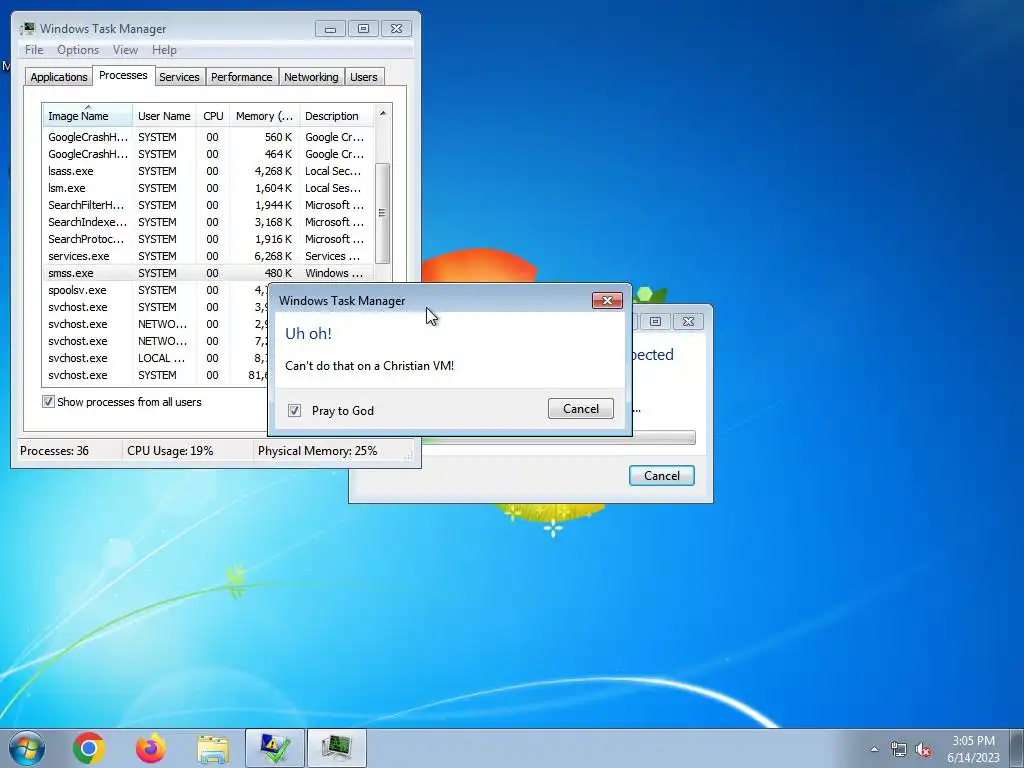The width and height of the screenshot is (1024, 768).
Task: Select the SearchProtoc... process row
Action: point(209,239)
